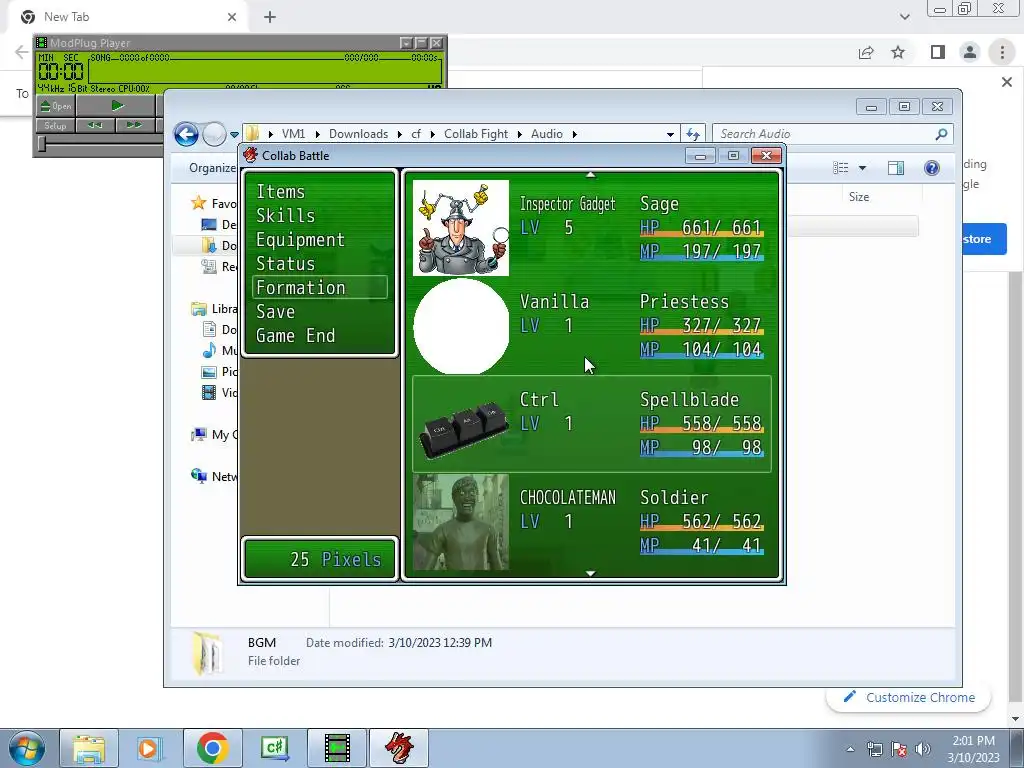Click the Chrome profile avatar icon
1024x768 pixels.
970,52
